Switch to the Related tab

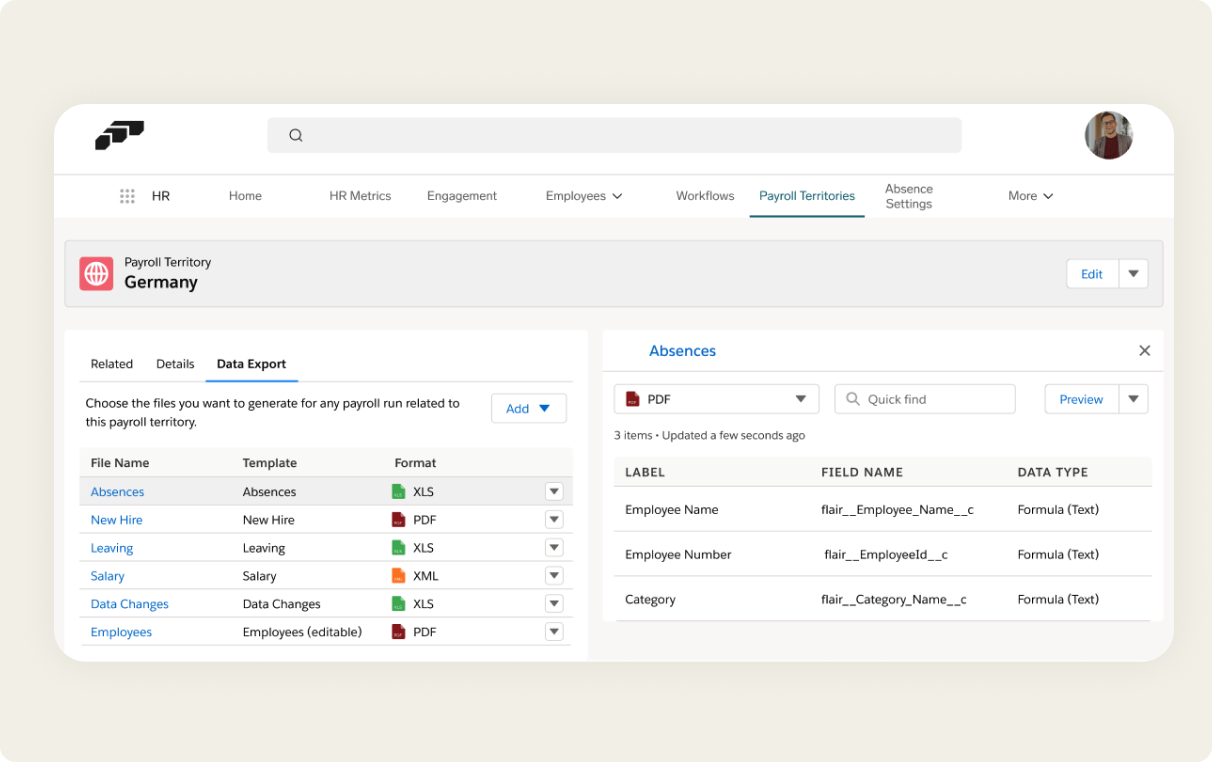(x=112, y=364)
